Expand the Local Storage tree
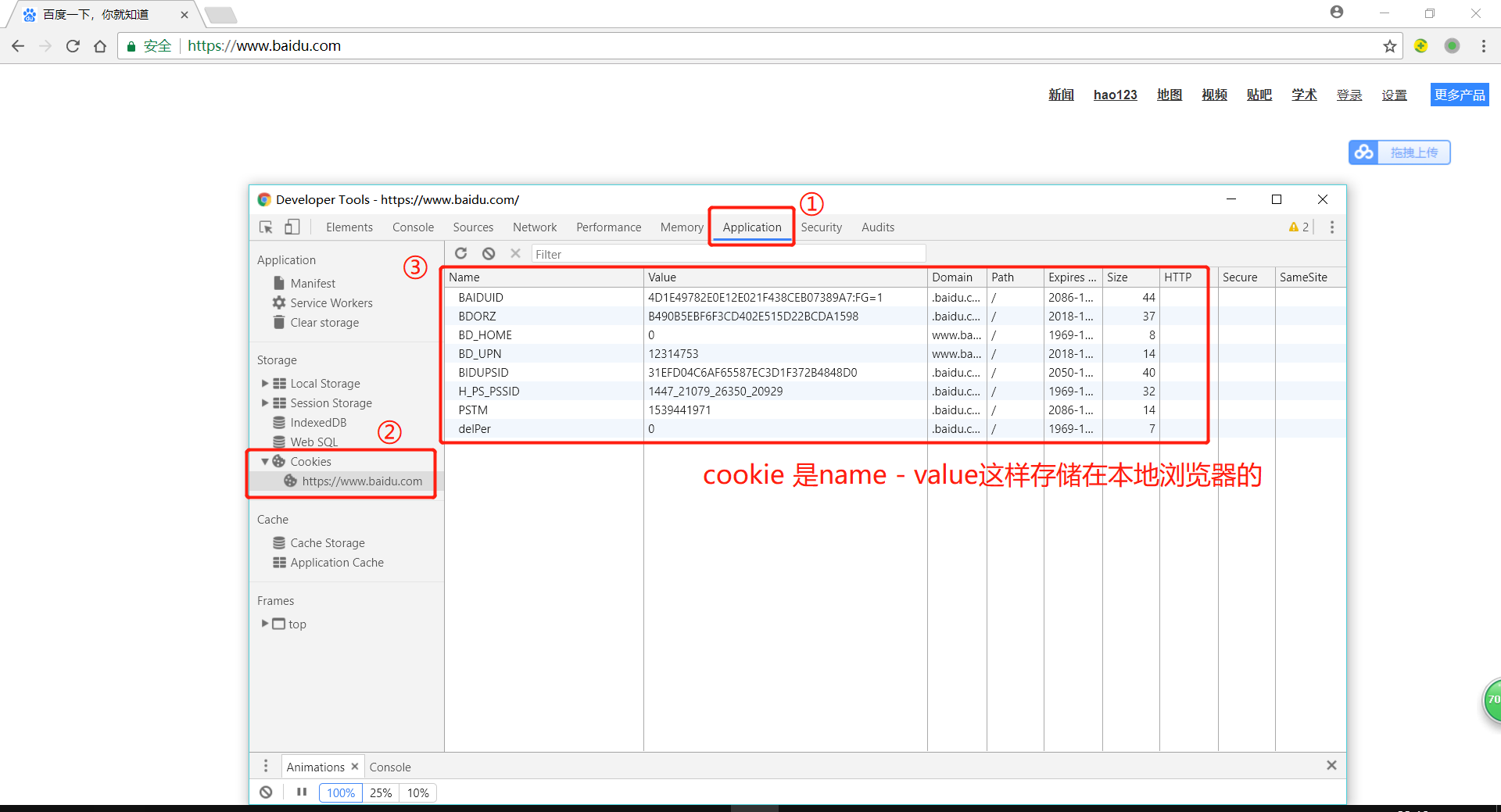Viewport: 1501px width, 812px height. [265, 383]
